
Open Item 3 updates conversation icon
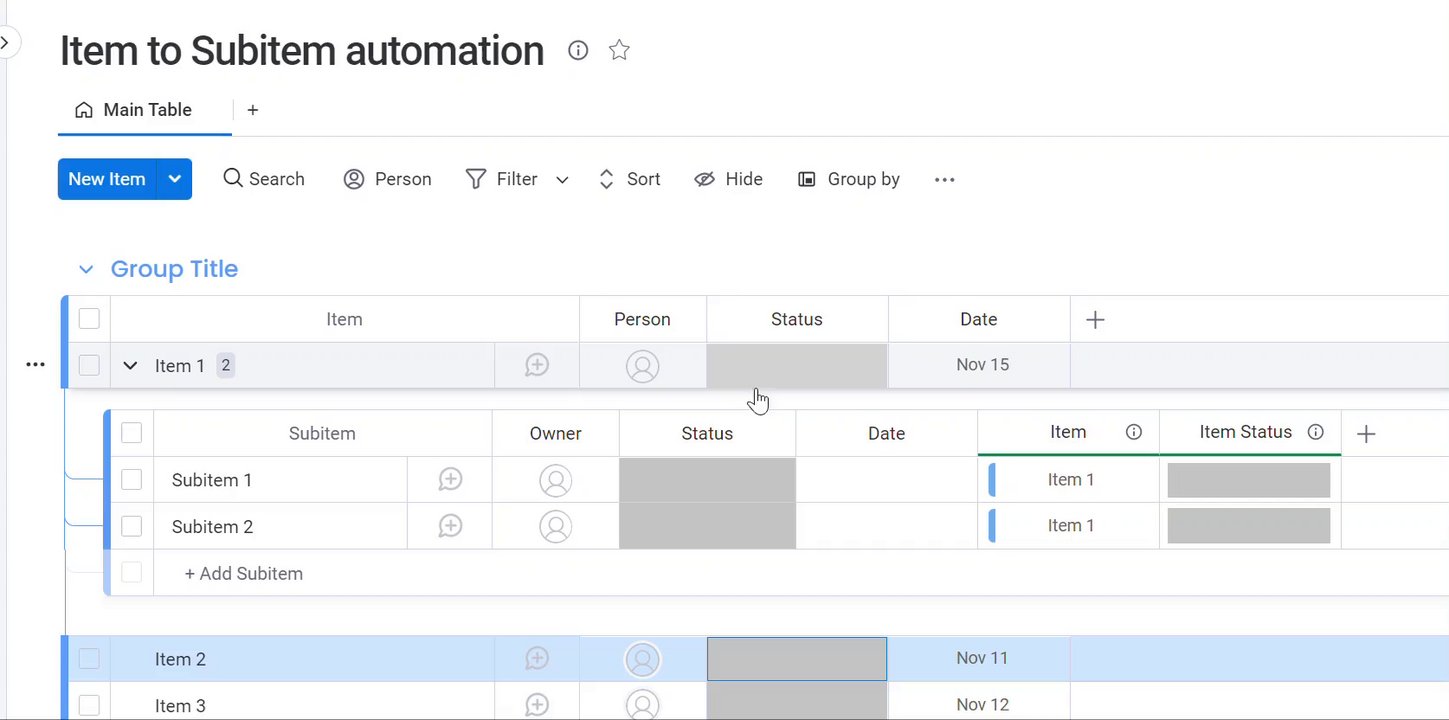tap(537, 705)
